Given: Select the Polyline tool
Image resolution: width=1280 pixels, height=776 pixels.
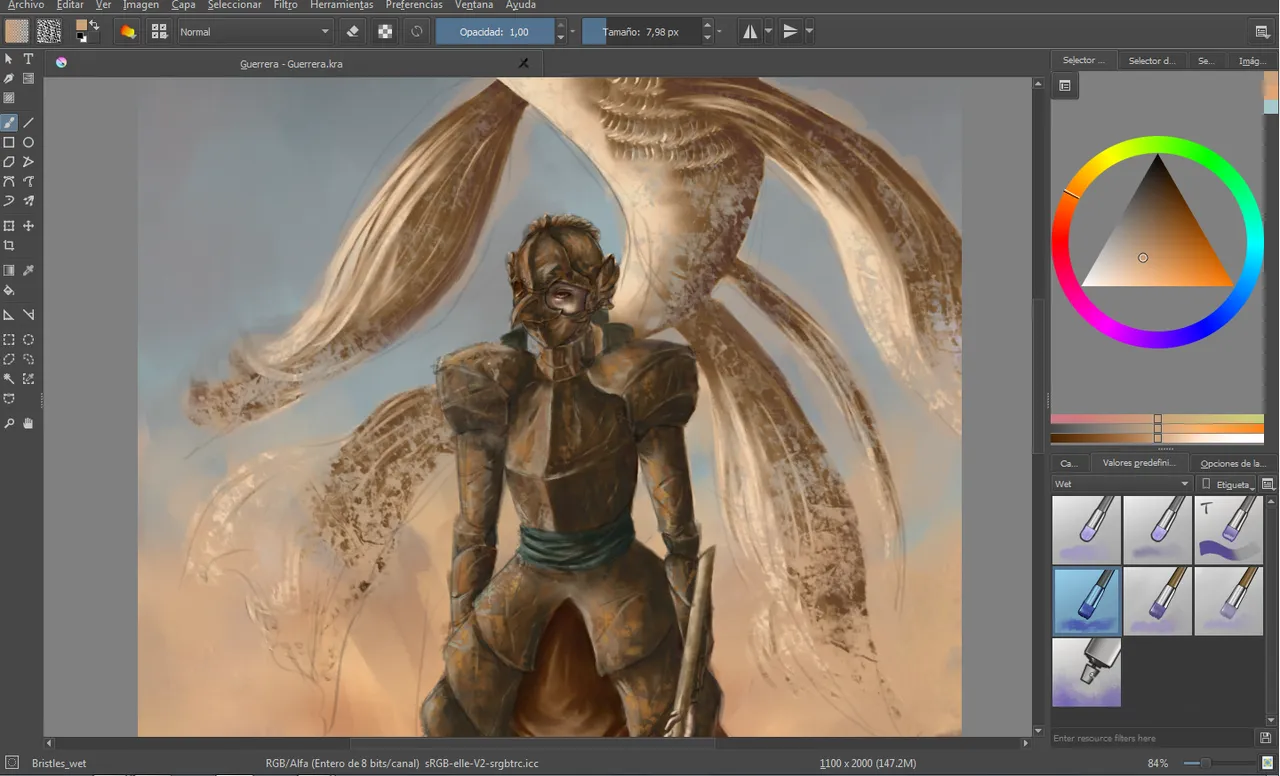Looking at the screenshot, I should click(x=29, y=162).
